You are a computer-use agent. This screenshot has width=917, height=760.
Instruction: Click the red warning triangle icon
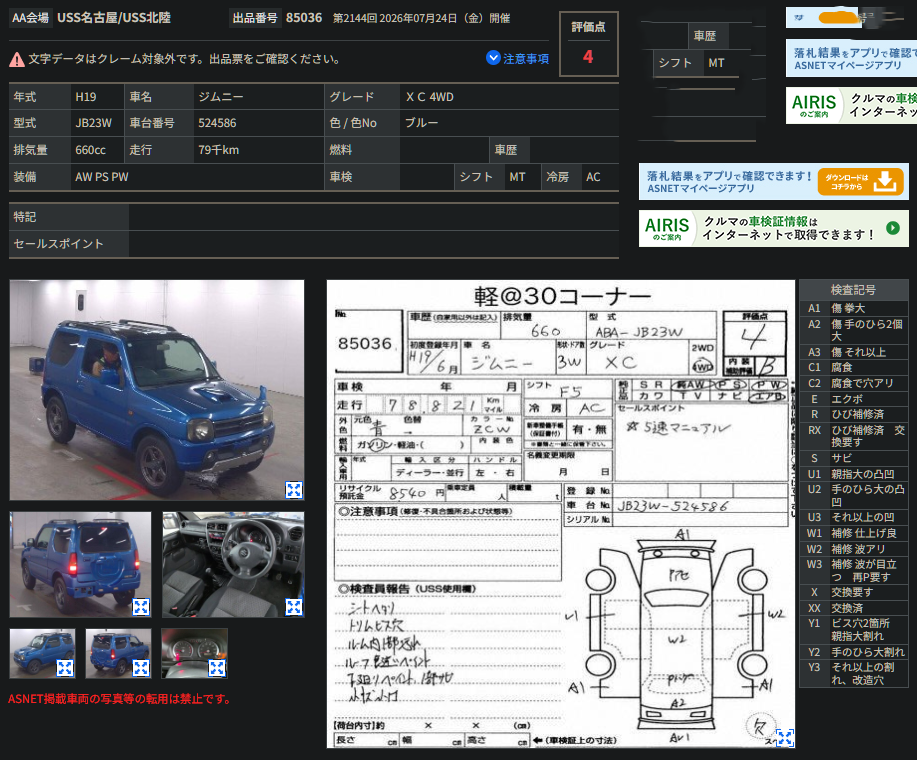(x=17, y=59)
